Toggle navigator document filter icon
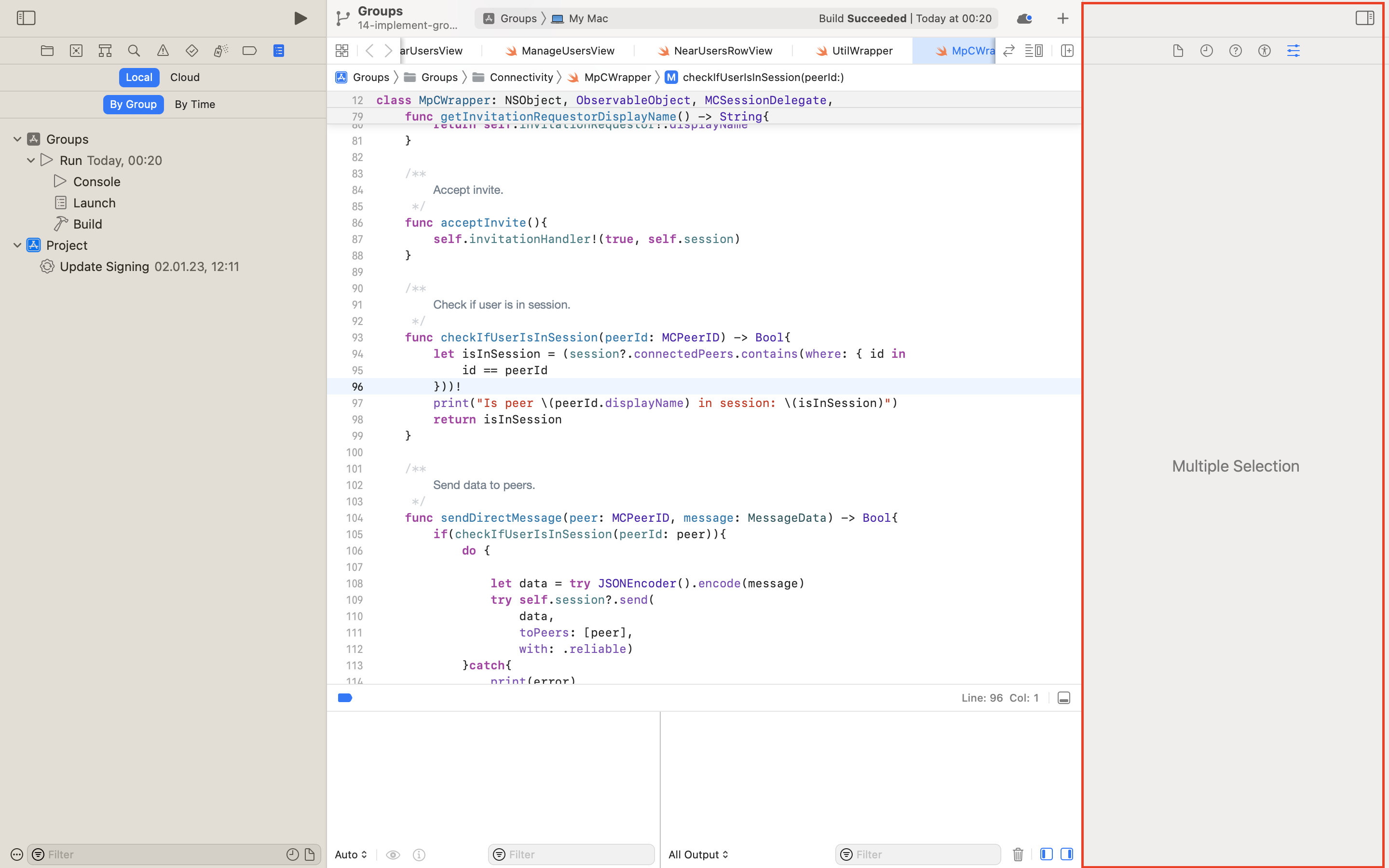 tap(310, 854)
